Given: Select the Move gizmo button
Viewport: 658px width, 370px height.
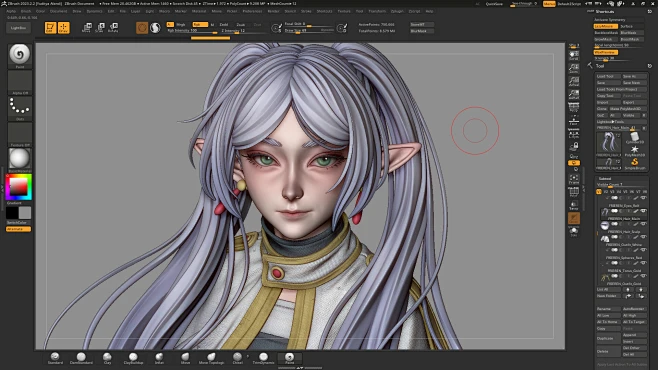Looking at the screenshot, I should tap(86, 28).
